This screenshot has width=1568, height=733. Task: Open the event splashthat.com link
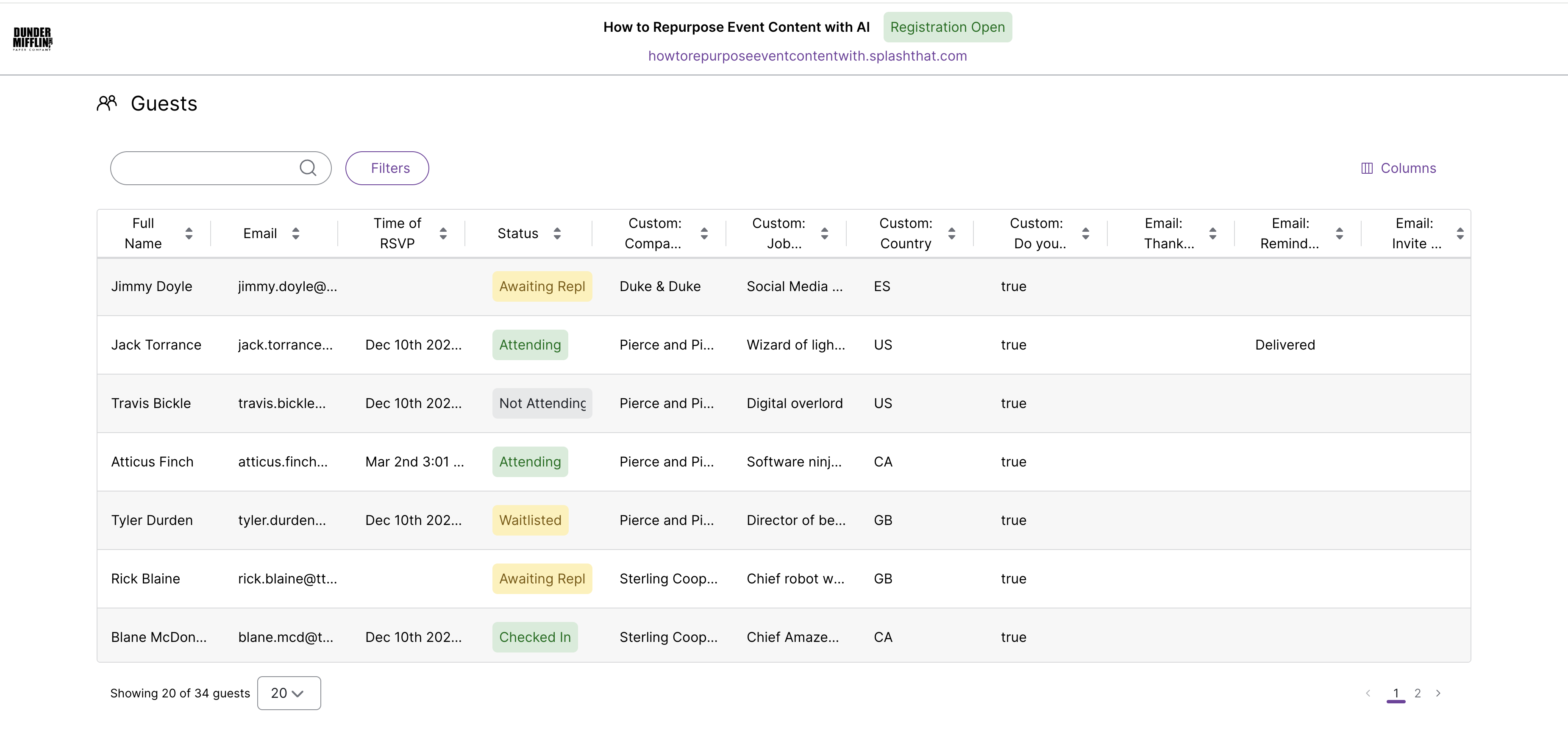click(x=807, y=56)
